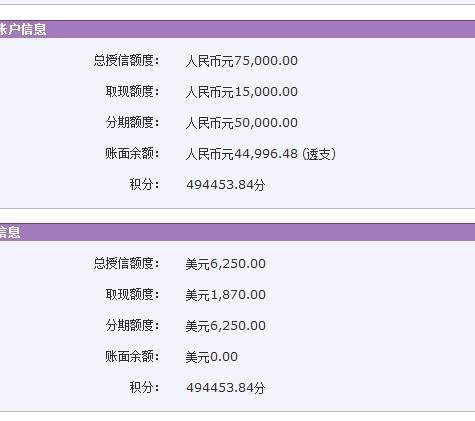Click the 账户信息 purple section header
475x421 pixels.
(237, 29)
